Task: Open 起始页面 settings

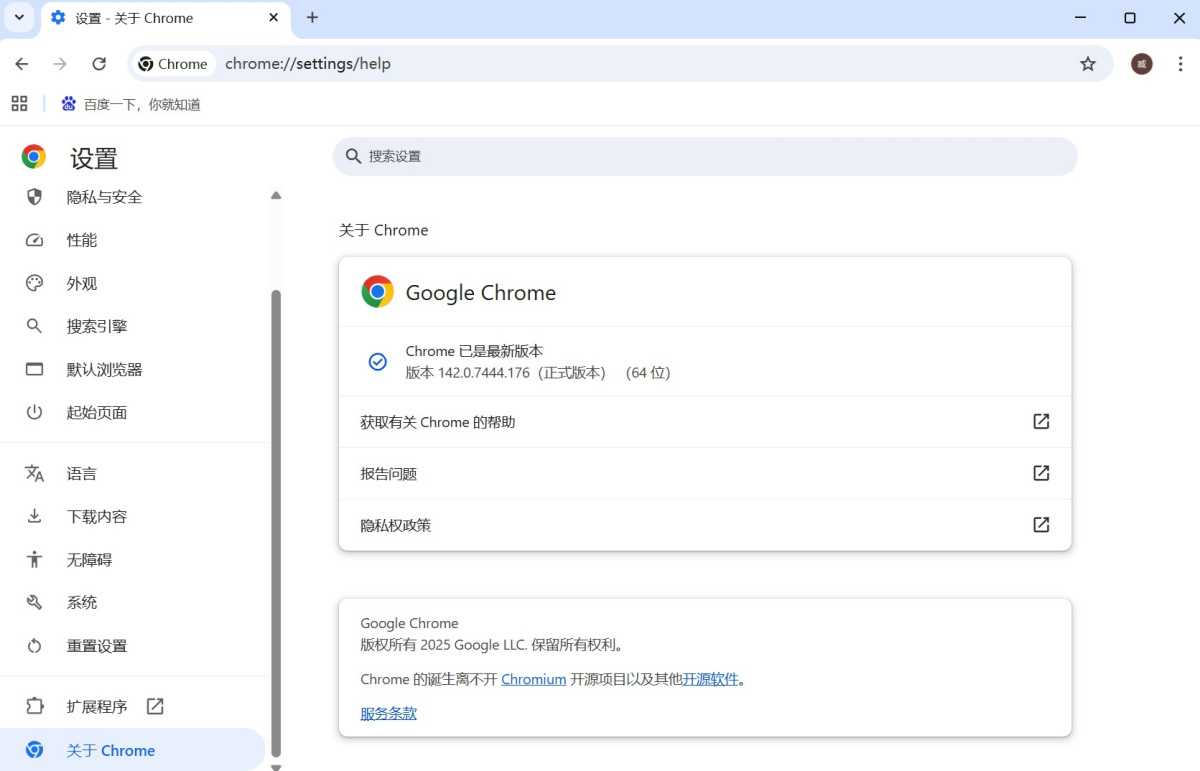Action: tap(96, 412)
